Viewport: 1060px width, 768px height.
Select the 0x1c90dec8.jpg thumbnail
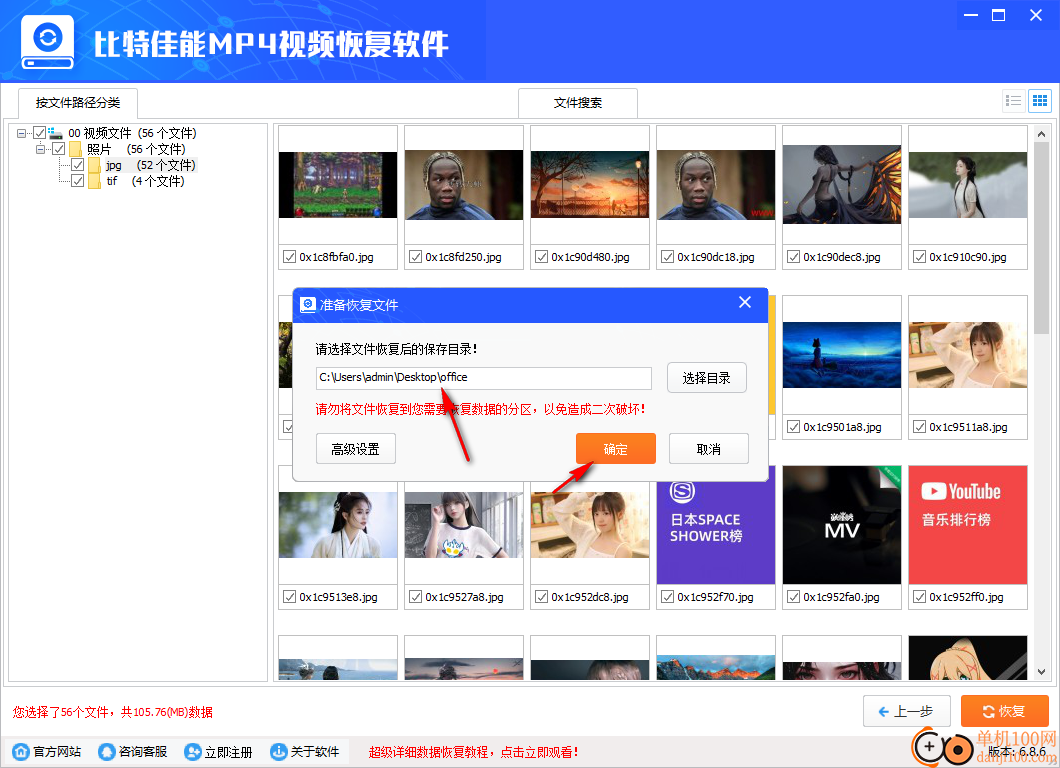click(x=842, y=185)
